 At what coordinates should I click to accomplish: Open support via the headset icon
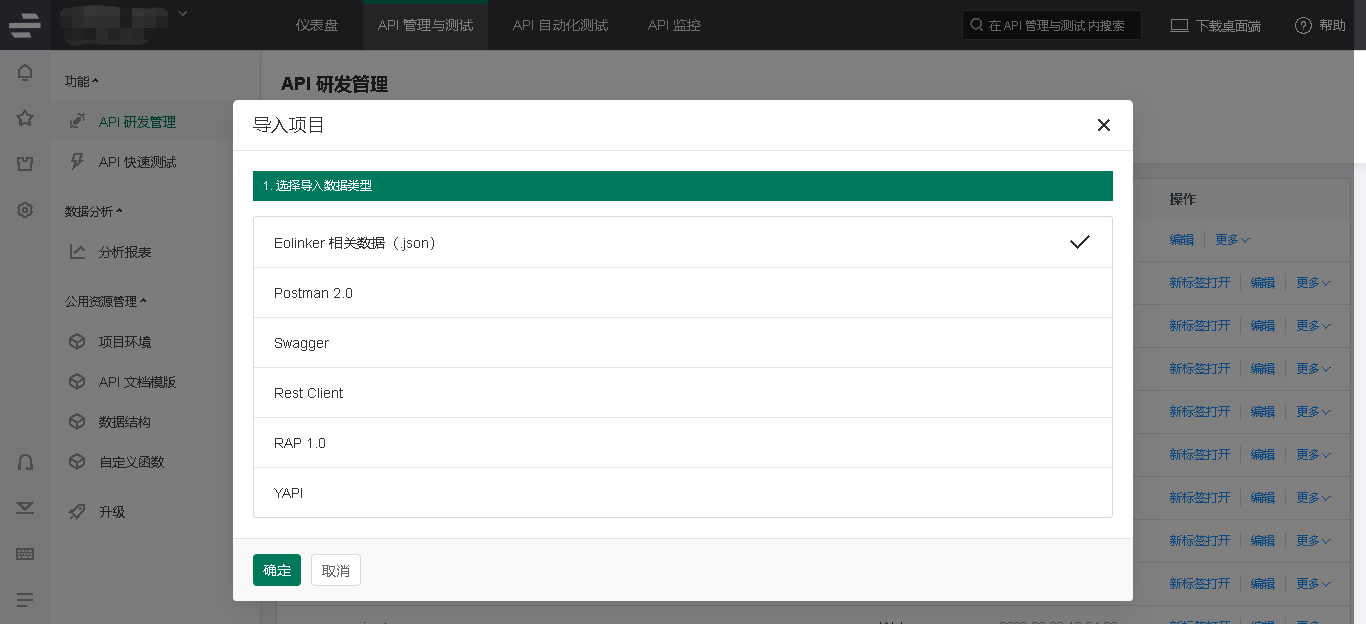pyautogui.click(x=25, y=462)
